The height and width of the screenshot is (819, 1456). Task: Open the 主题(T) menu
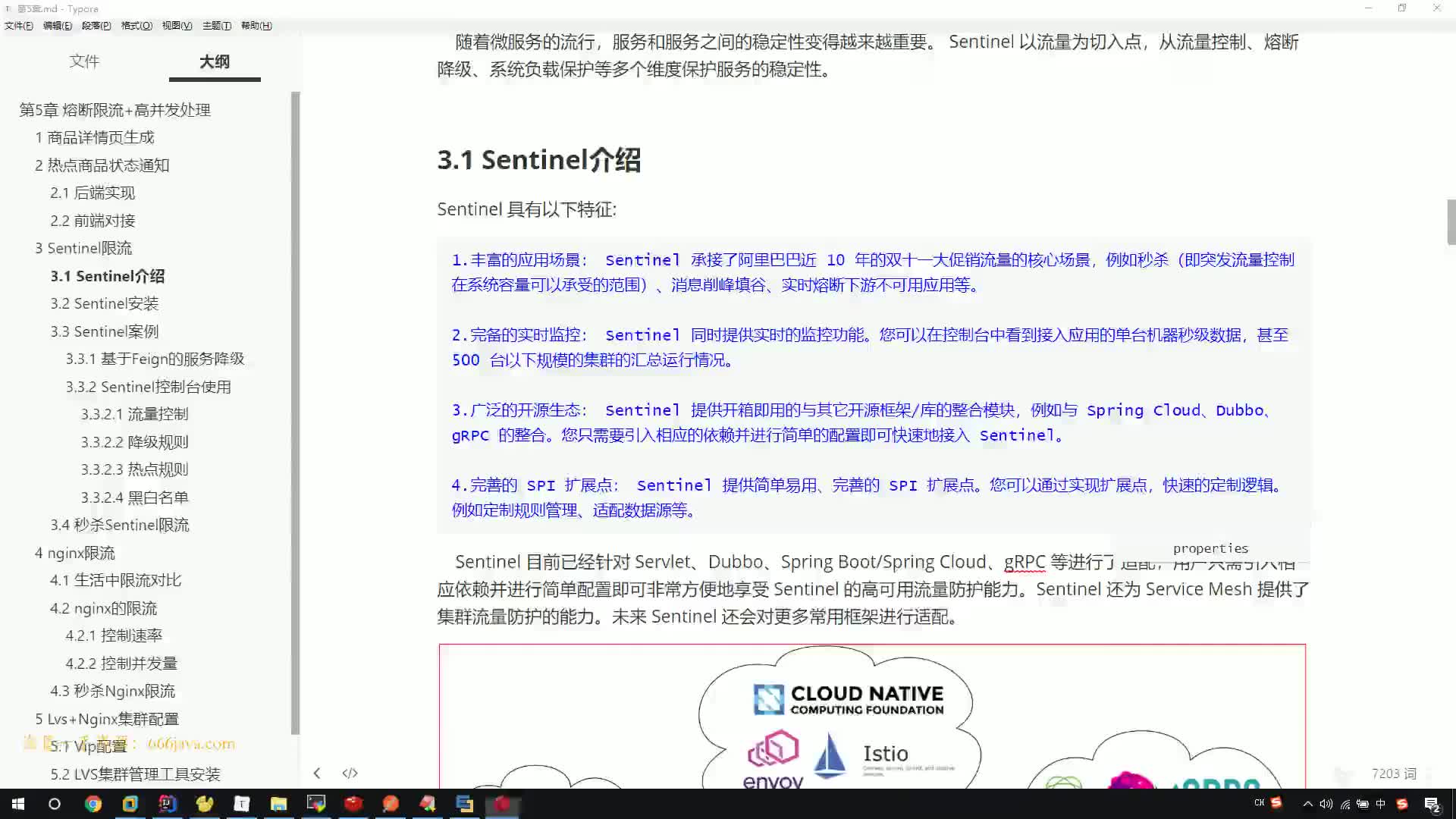tap(217, 26)
